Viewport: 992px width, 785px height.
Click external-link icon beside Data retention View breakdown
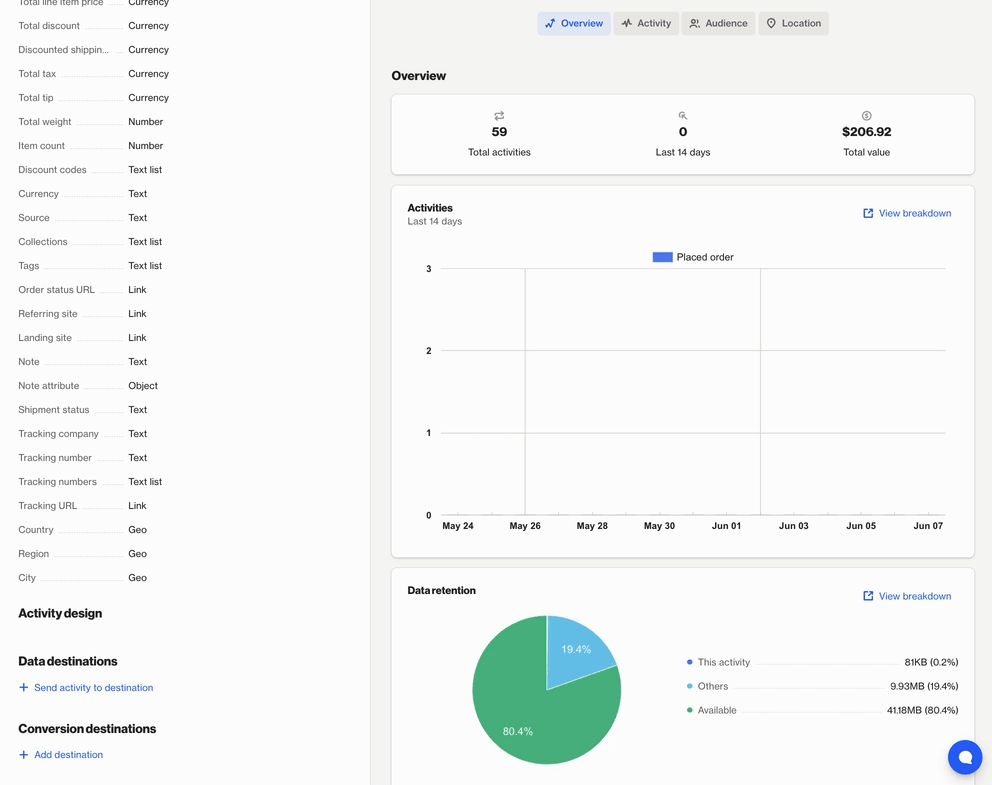(x=868, y=596)
